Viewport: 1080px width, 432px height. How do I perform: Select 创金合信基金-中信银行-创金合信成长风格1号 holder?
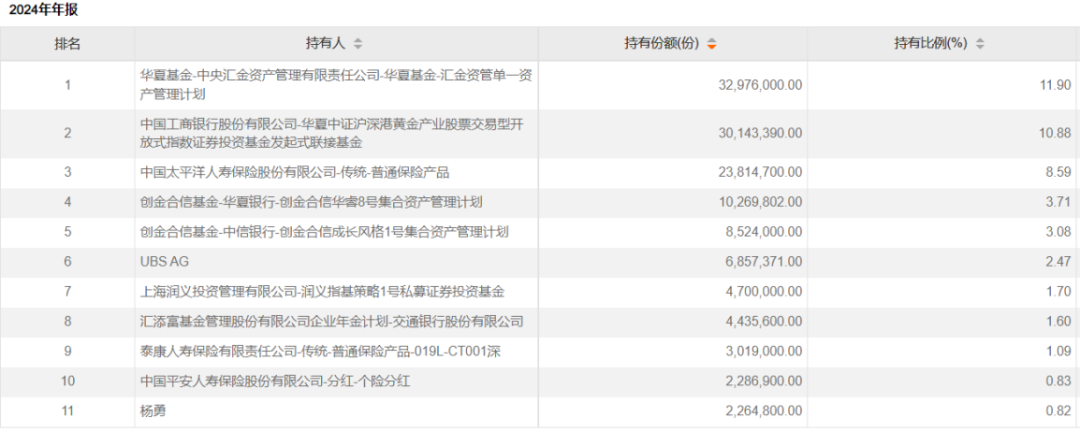324,232
